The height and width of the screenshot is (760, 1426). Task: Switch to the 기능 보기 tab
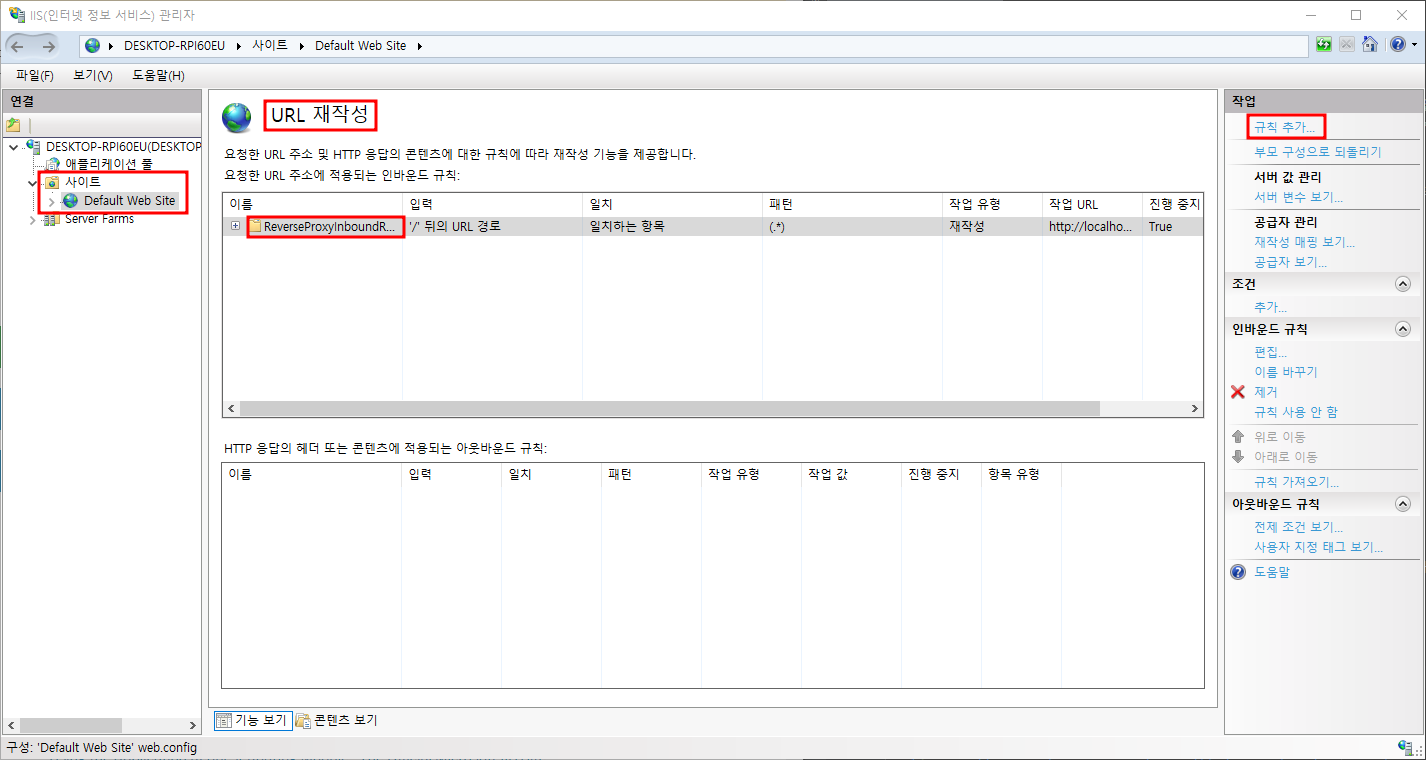(253, 721)
